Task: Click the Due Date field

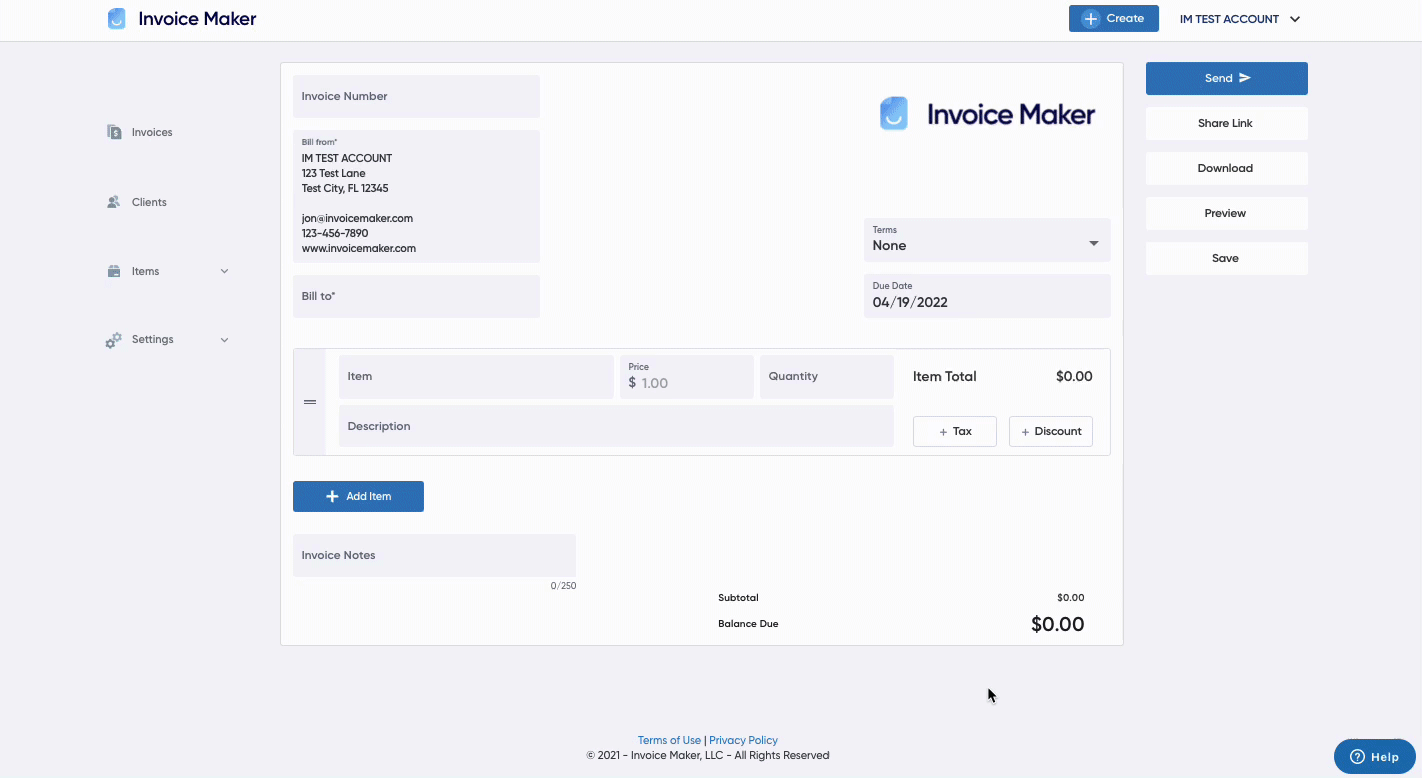Action: 987,296
